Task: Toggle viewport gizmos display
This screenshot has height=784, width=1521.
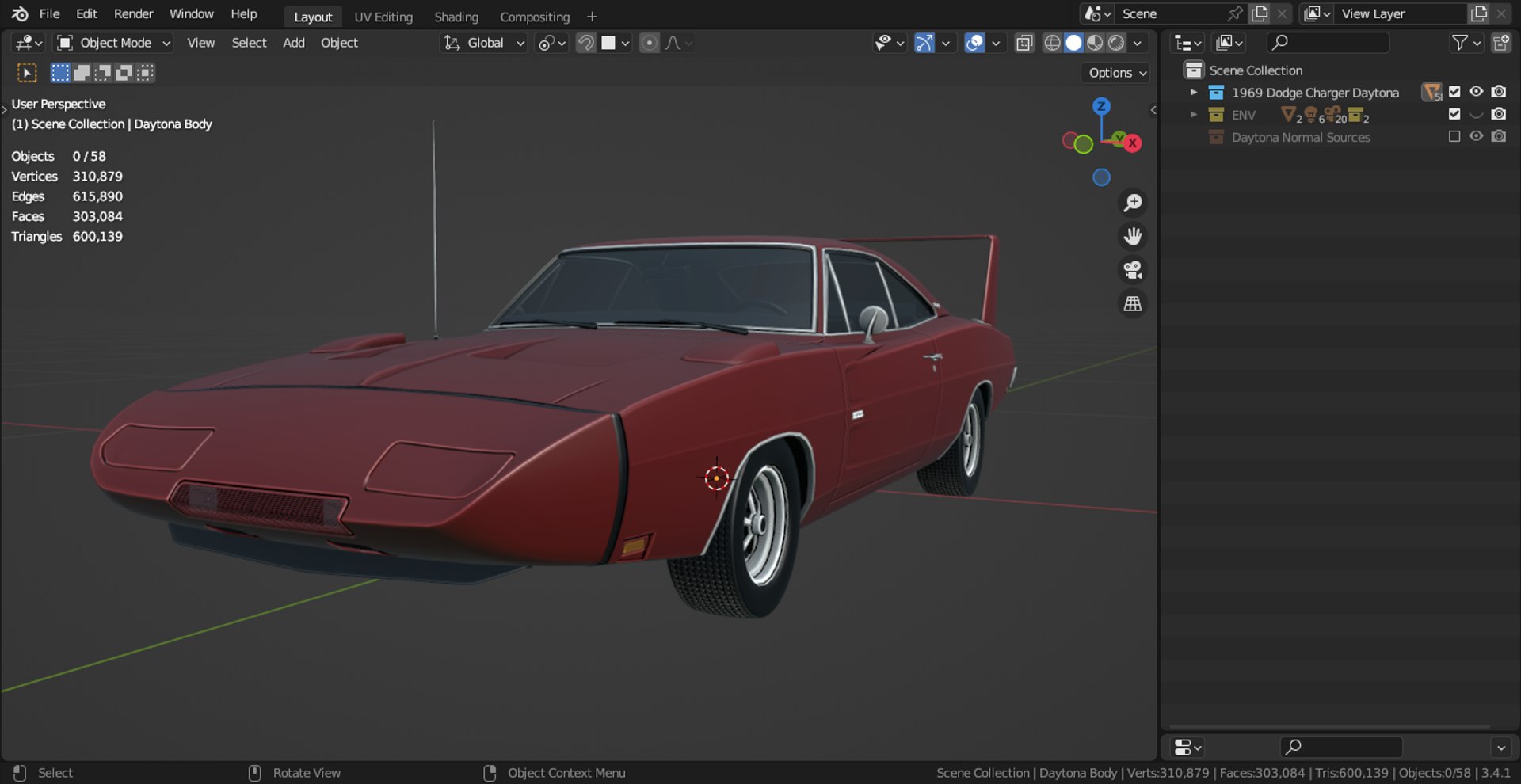Action: (x=924, y=43)
